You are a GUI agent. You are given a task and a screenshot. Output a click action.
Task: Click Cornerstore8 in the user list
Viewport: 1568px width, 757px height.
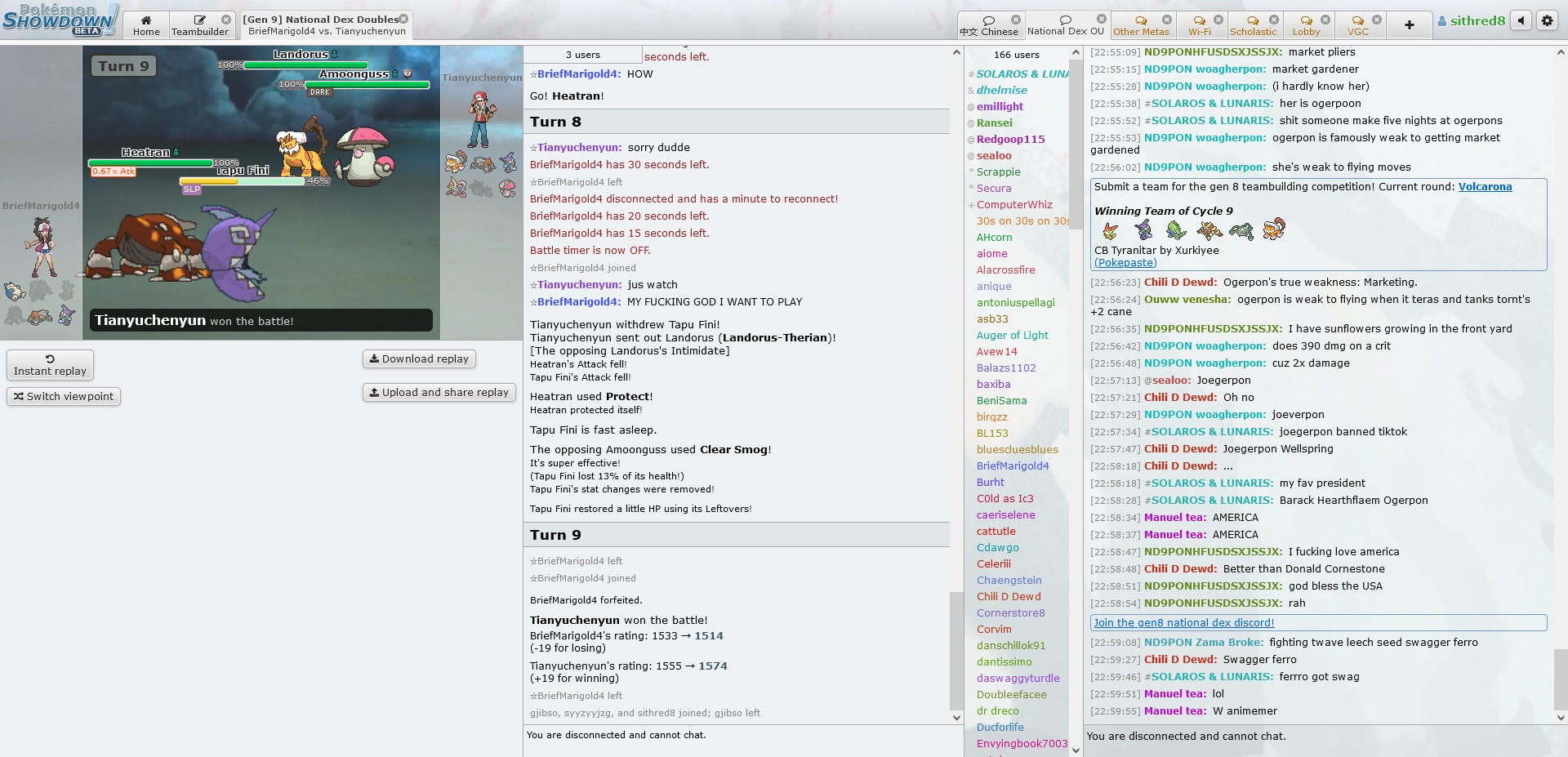(1011, 613)
